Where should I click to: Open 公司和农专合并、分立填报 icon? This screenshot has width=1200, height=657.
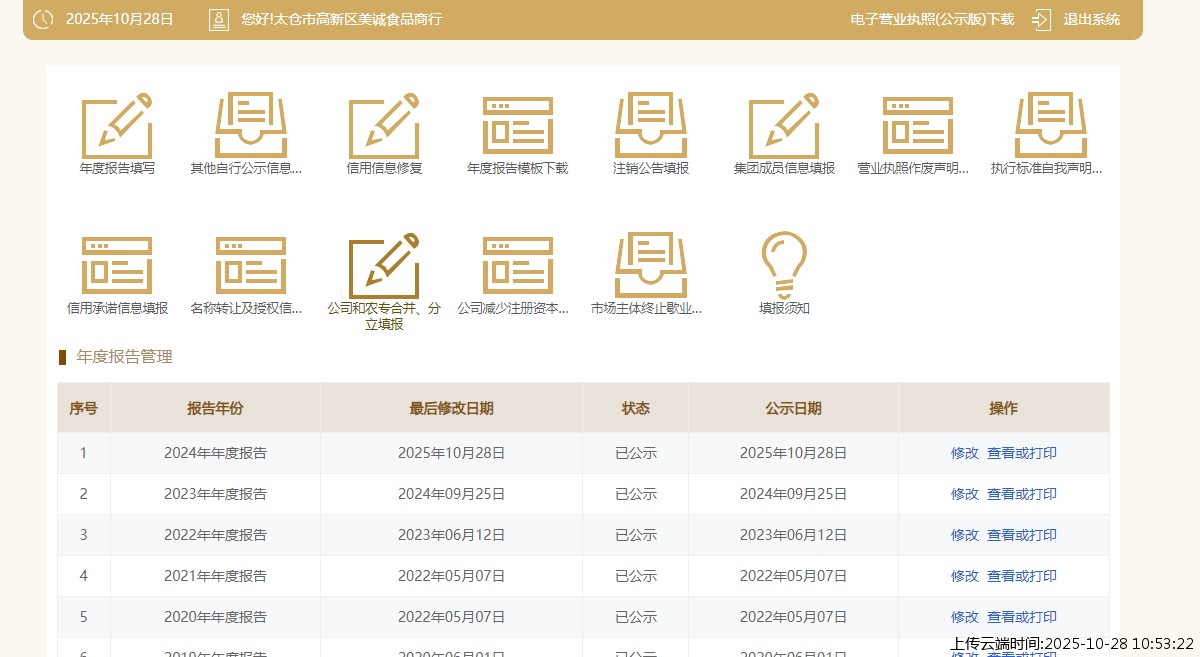tap(384, 266)
